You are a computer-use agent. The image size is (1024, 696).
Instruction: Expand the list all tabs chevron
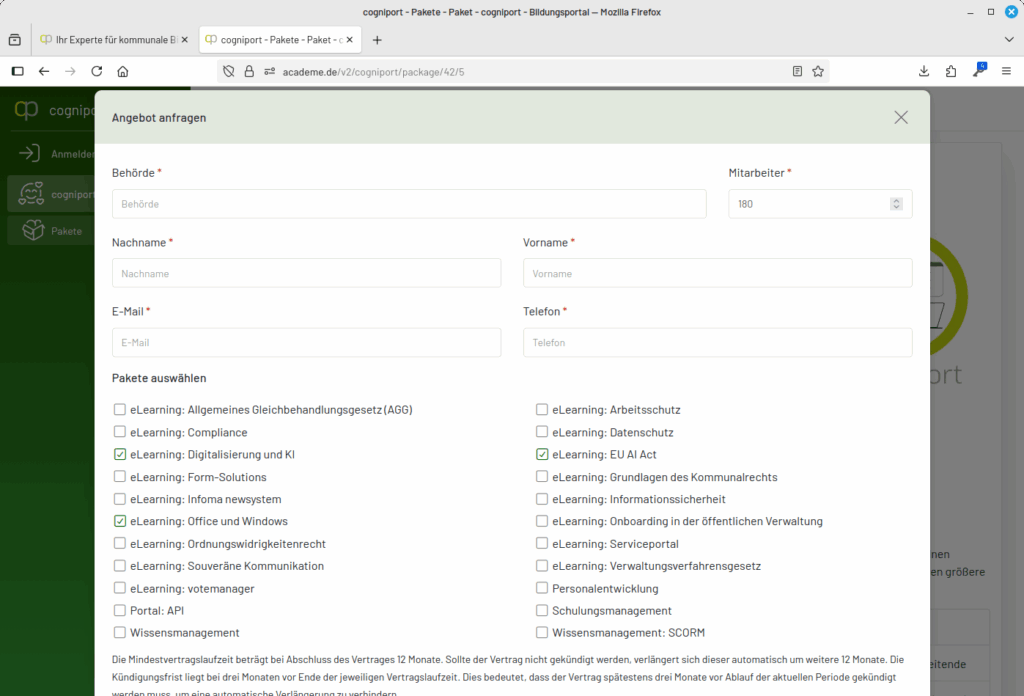pyautogui.click(x=1008, y=40)
